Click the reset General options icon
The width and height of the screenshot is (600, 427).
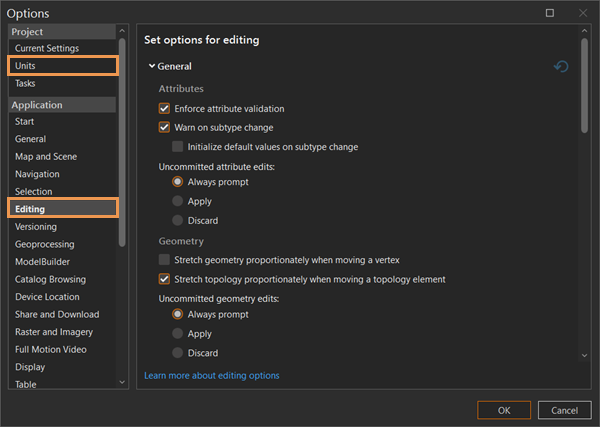click(561, 66)
